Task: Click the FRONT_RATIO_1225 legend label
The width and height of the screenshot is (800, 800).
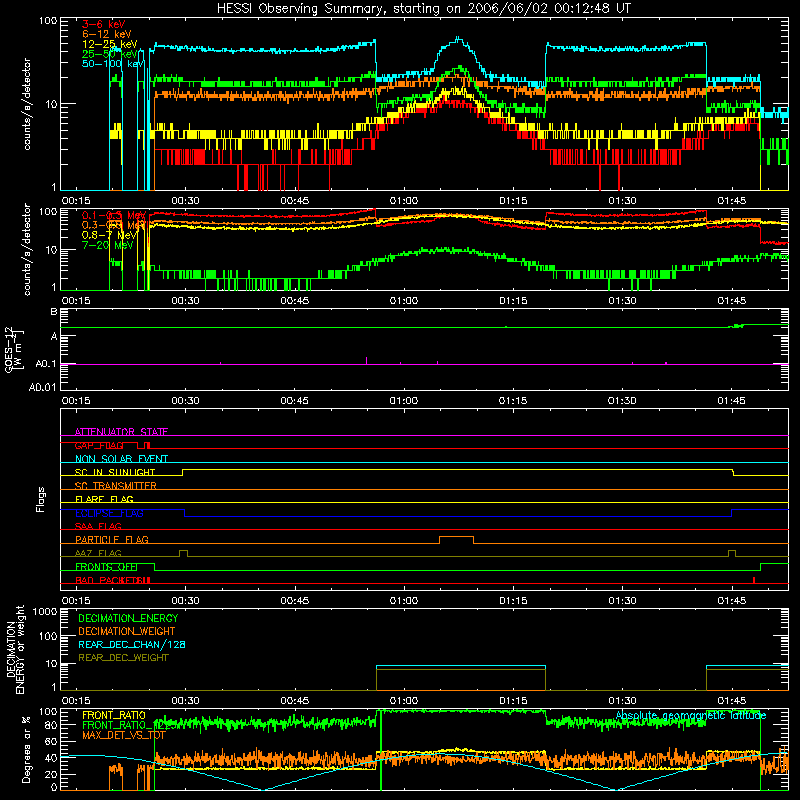Action: pos(128,725)
